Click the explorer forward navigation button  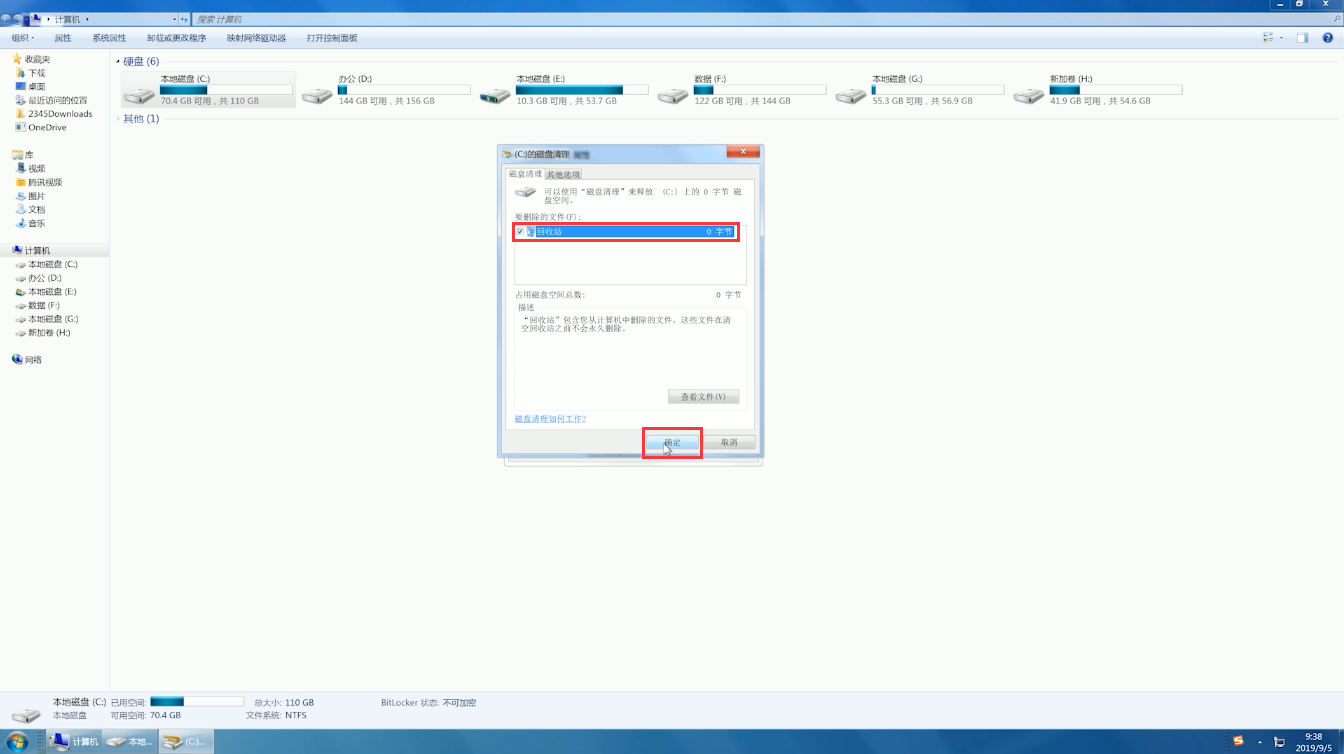[x=20, y=19]
